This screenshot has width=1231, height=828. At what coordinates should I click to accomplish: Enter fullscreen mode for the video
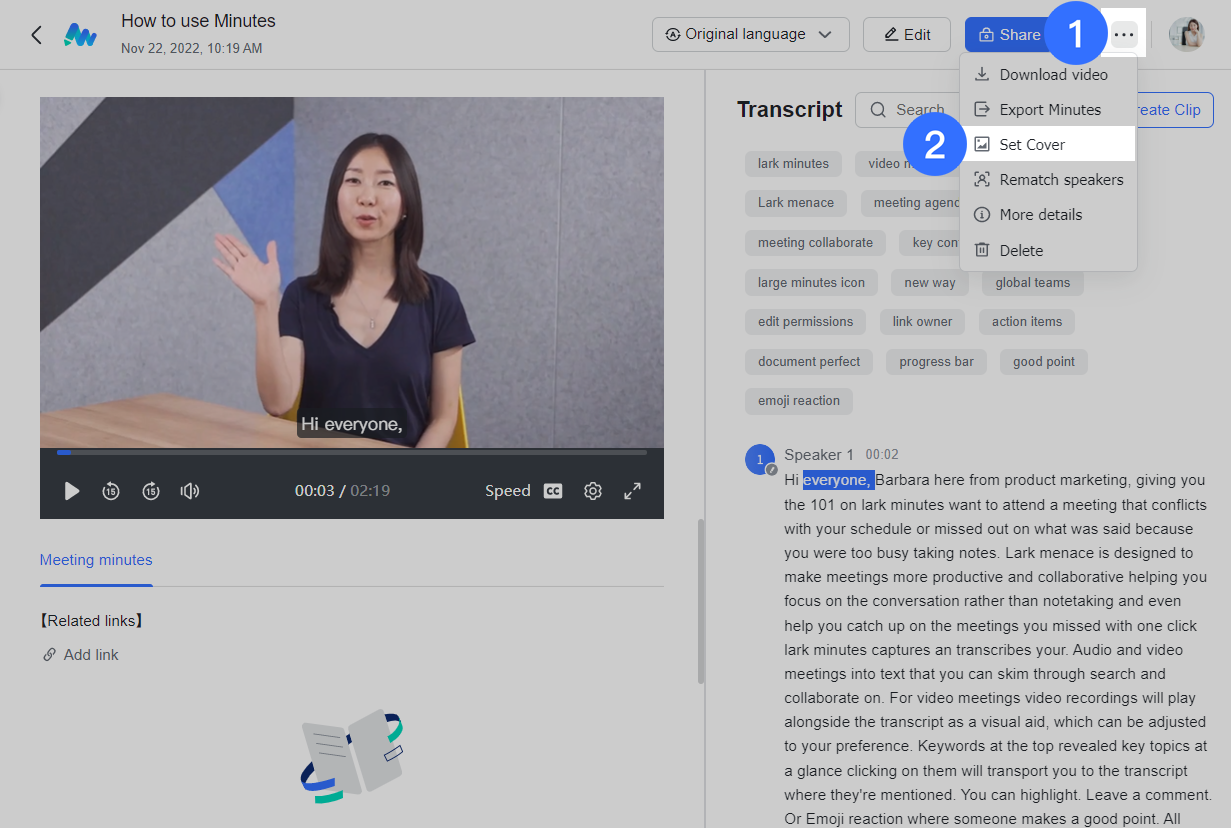click(x=632, y=490)
